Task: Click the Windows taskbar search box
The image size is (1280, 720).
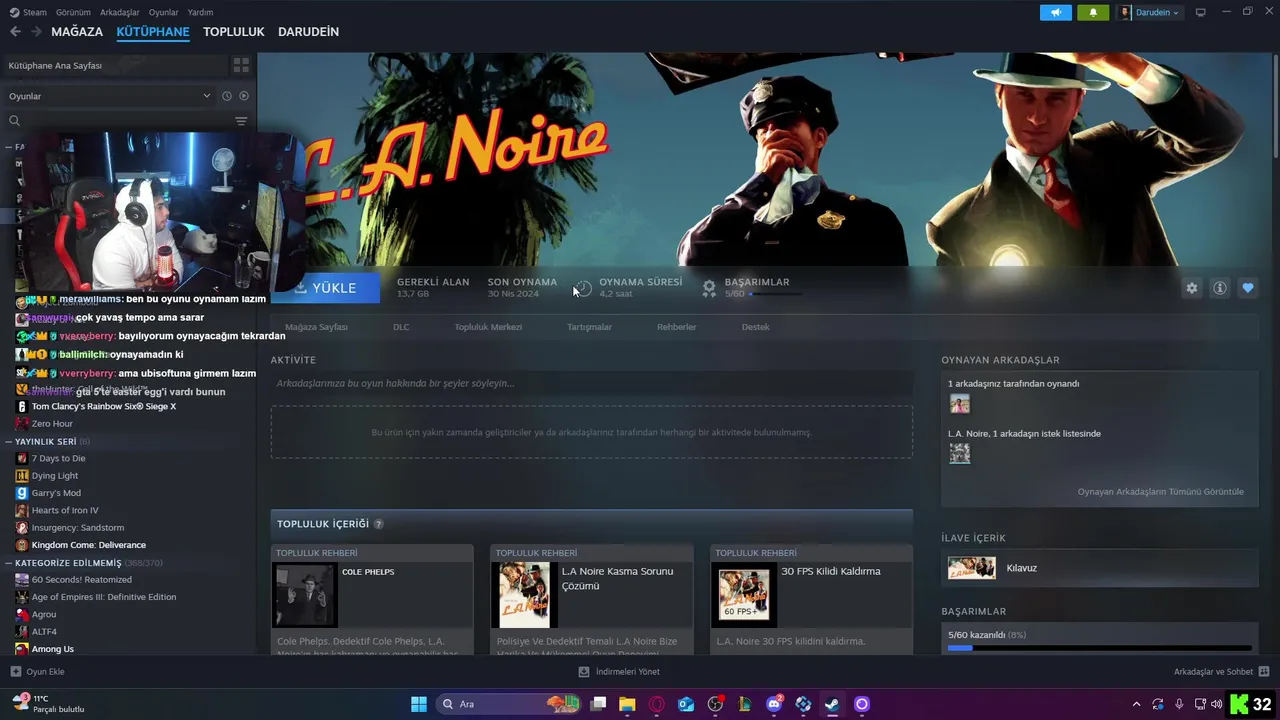Action: click(510, 704)
